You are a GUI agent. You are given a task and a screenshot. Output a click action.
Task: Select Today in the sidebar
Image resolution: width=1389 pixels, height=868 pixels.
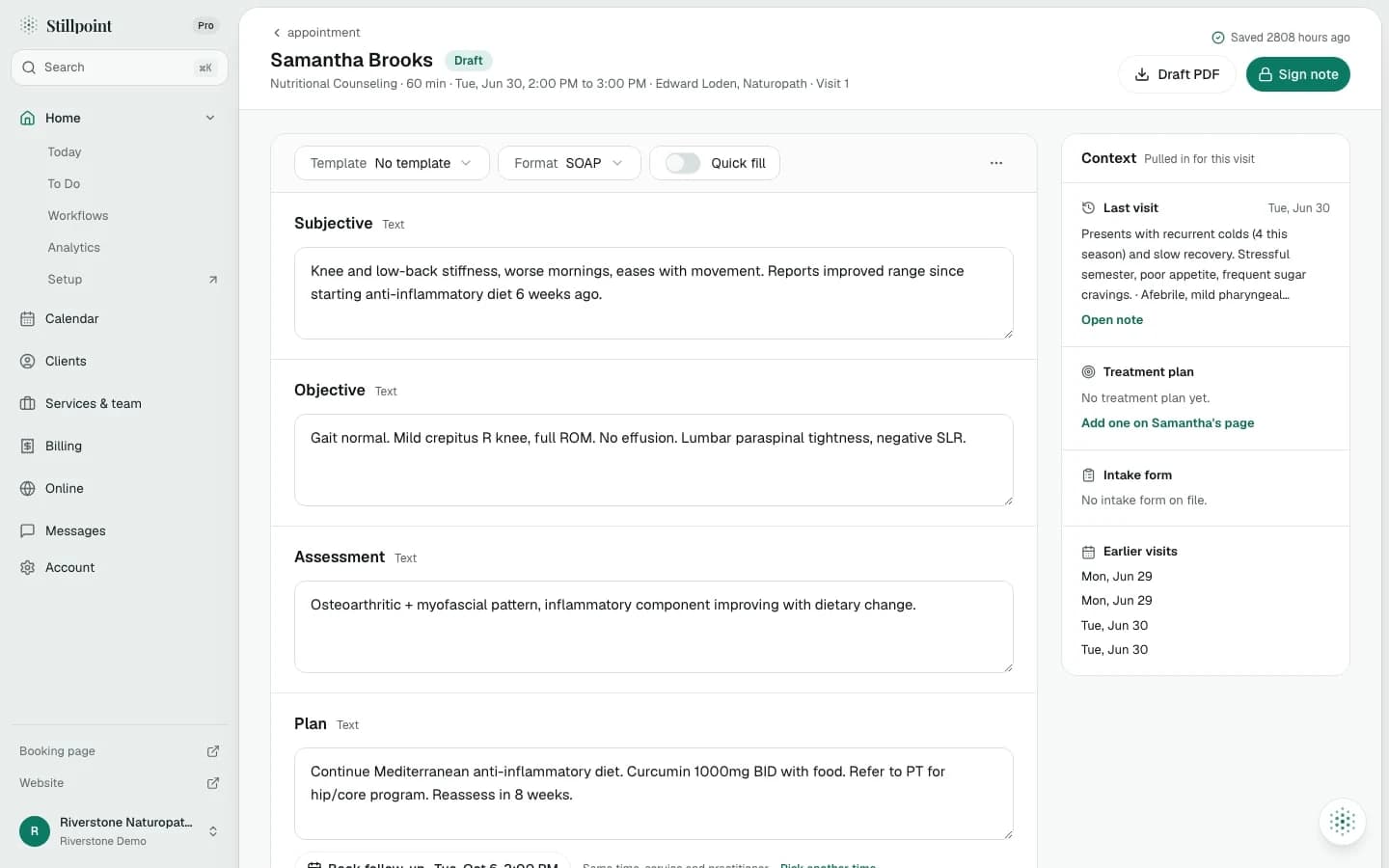click(x=65, y=152)
